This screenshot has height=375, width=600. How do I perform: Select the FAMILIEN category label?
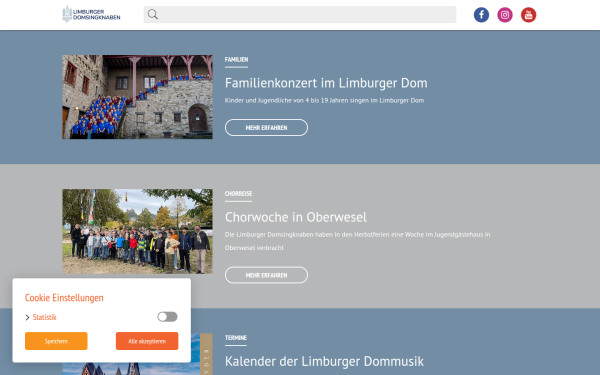pyautogui.click(x=236, y=60)
